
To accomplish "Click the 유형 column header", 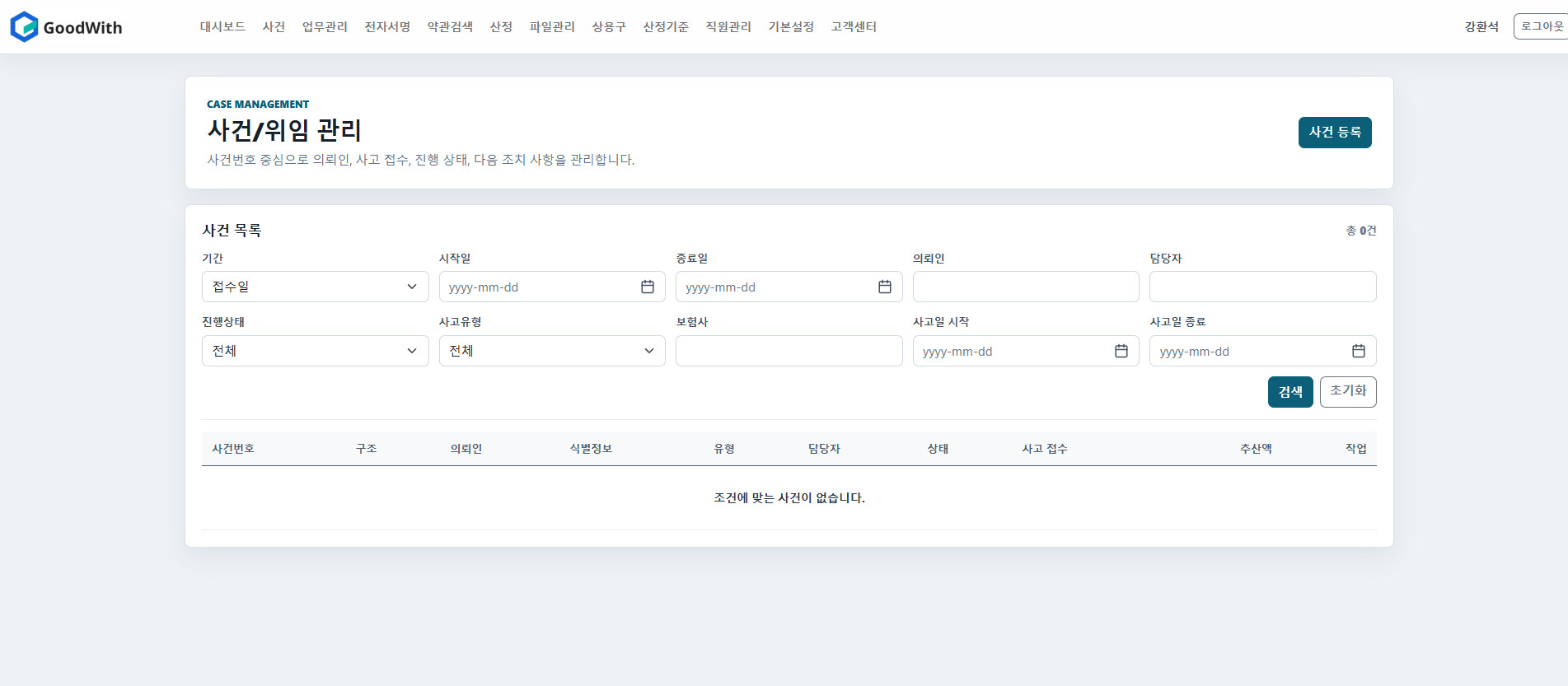I will pyautogui.click(x=724, y=449).
